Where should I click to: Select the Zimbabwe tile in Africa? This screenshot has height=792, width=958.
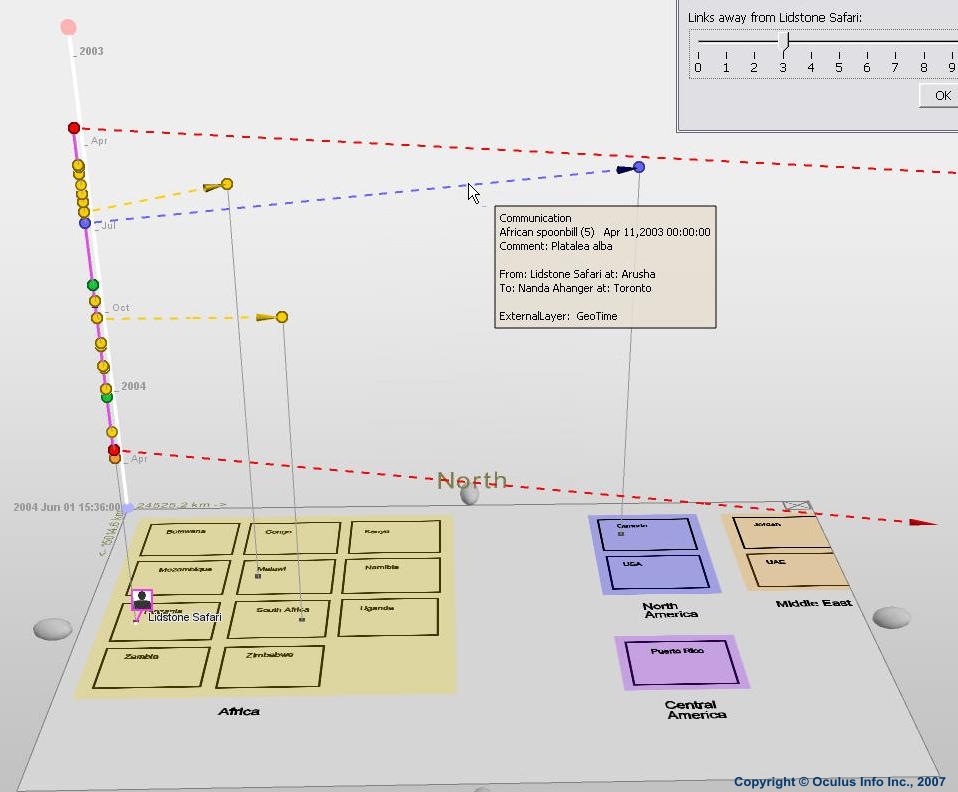coord(269,666)
